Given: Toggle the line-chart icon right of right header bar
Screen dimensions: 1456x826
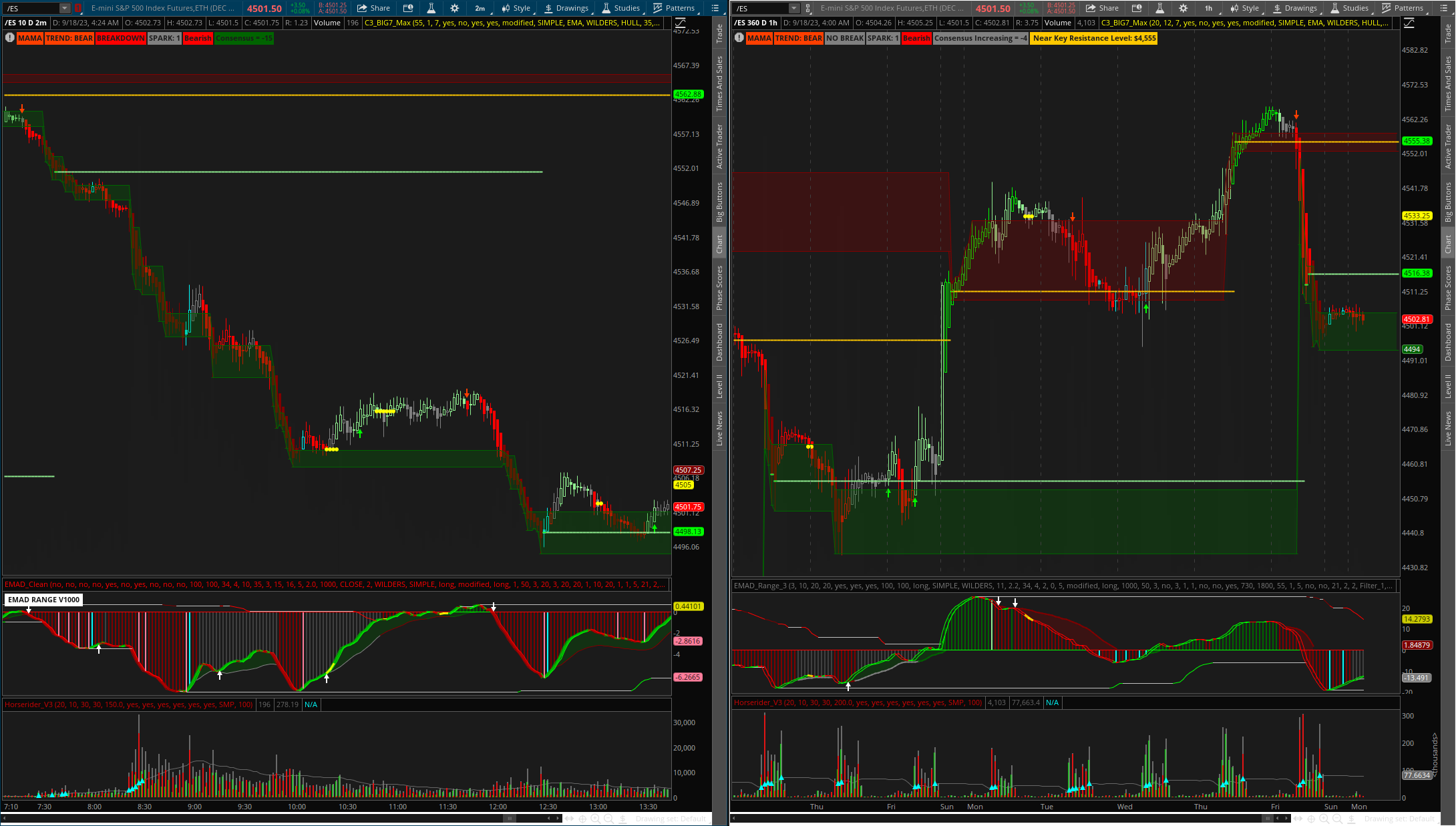Looking at the screenshot, I should pyautogui.click(x=1409, y=23).
